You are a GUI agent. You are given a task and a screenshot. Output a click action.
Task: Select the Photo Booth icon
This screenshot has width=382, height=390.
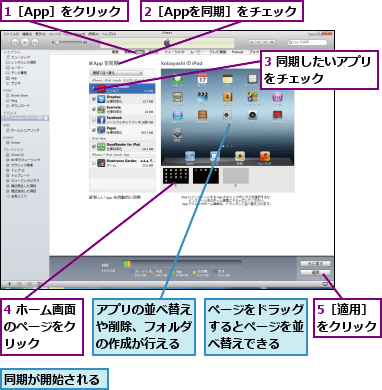(277, 115)
